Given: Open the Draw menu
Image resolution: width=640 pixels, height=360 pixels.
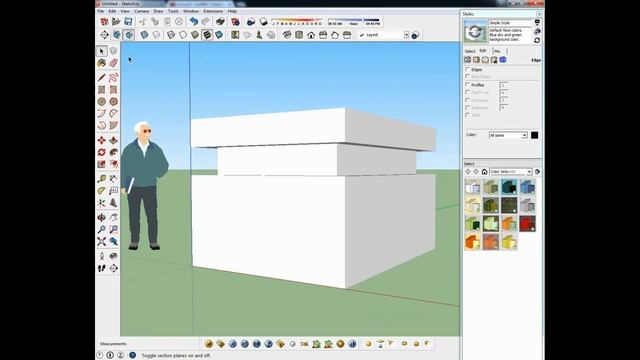Looking at the screenshot, I should point(158,11).
